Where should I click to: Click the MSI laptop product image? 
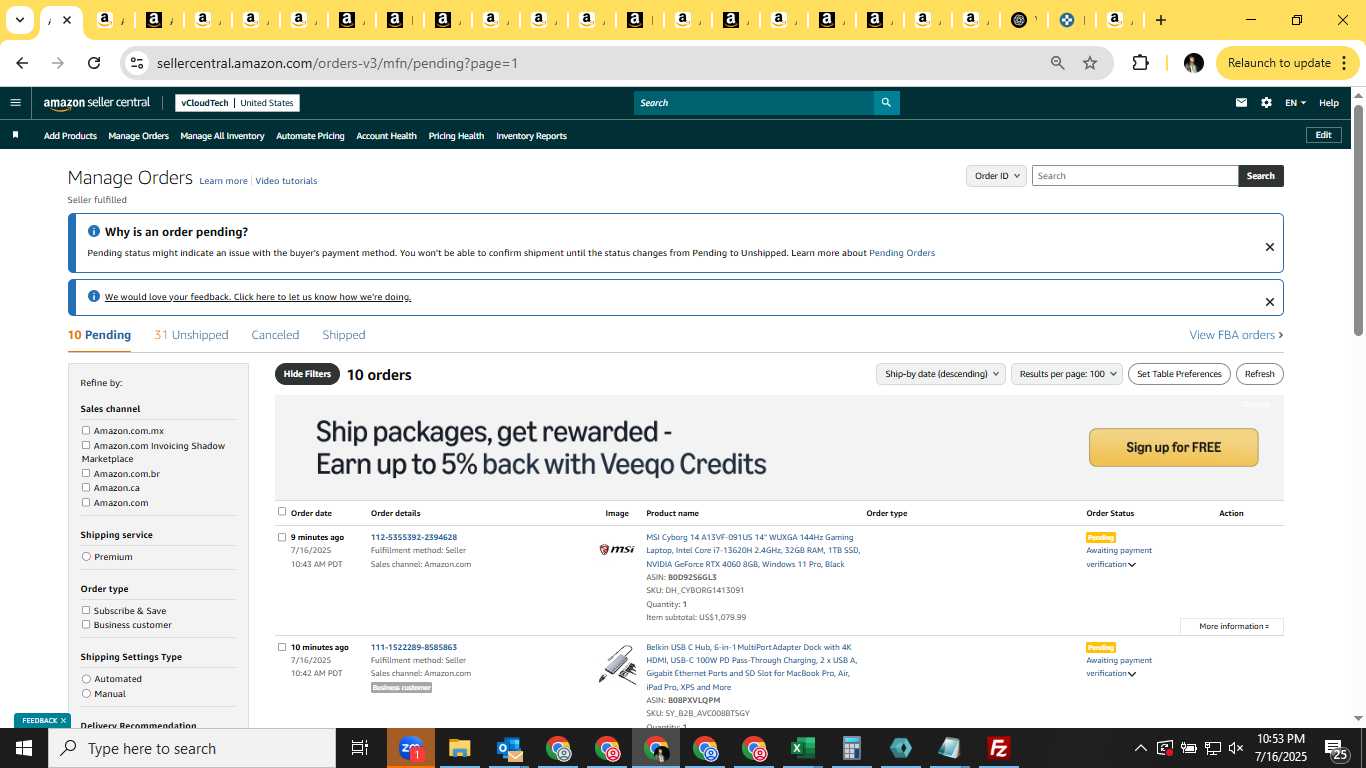coord(617,549)
